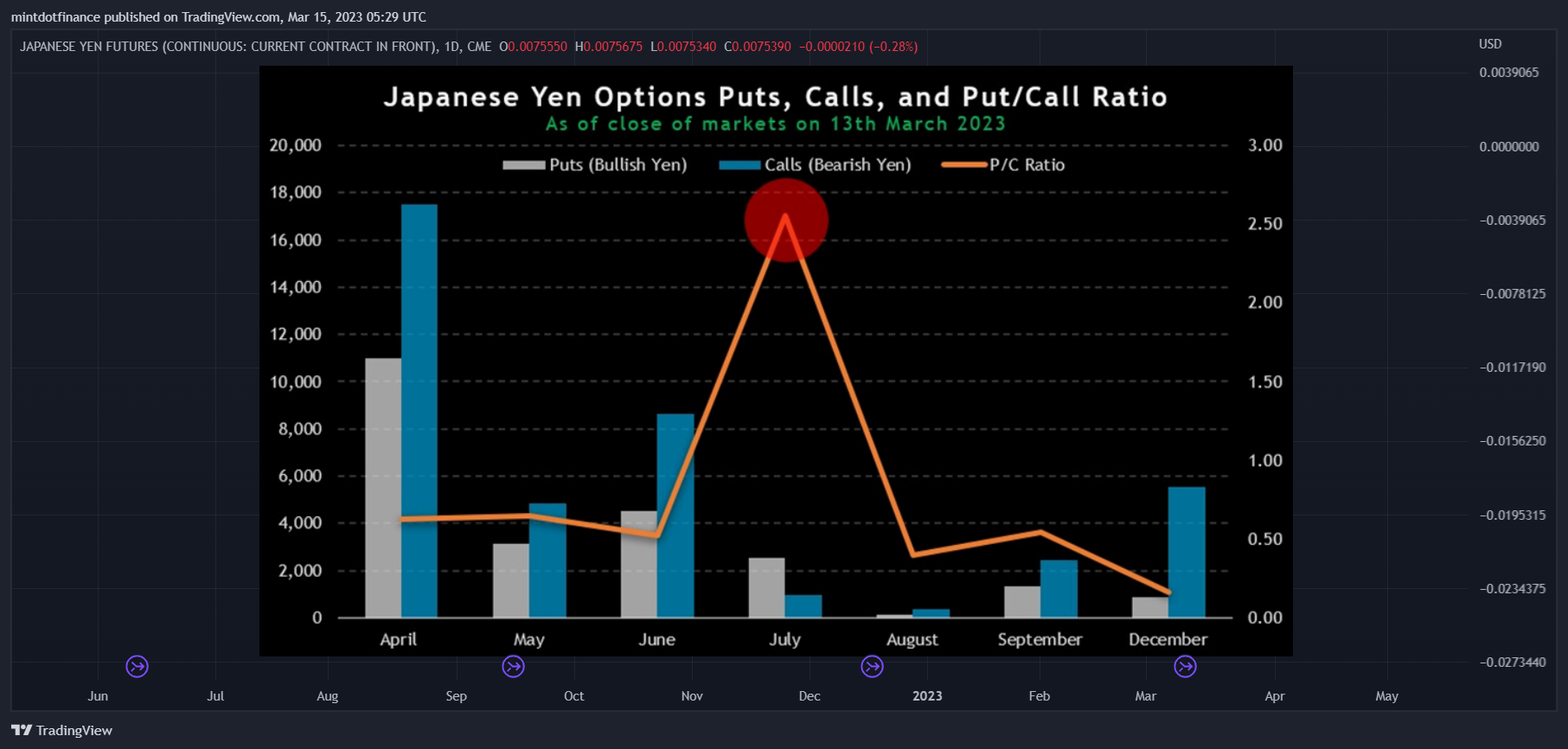Click the Sep time axis label
Image resolution: width=1568 pixels, height=749 pixels.
457,696
